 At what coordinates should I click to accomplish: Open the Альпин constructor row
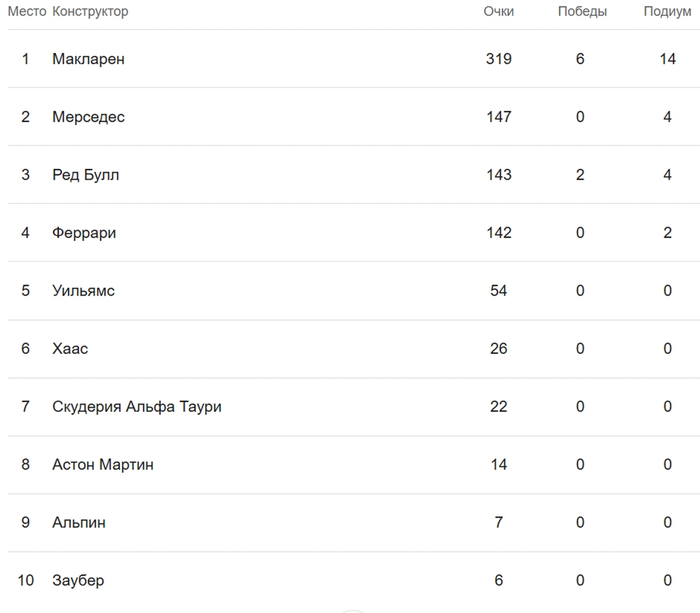coord(78,523)
